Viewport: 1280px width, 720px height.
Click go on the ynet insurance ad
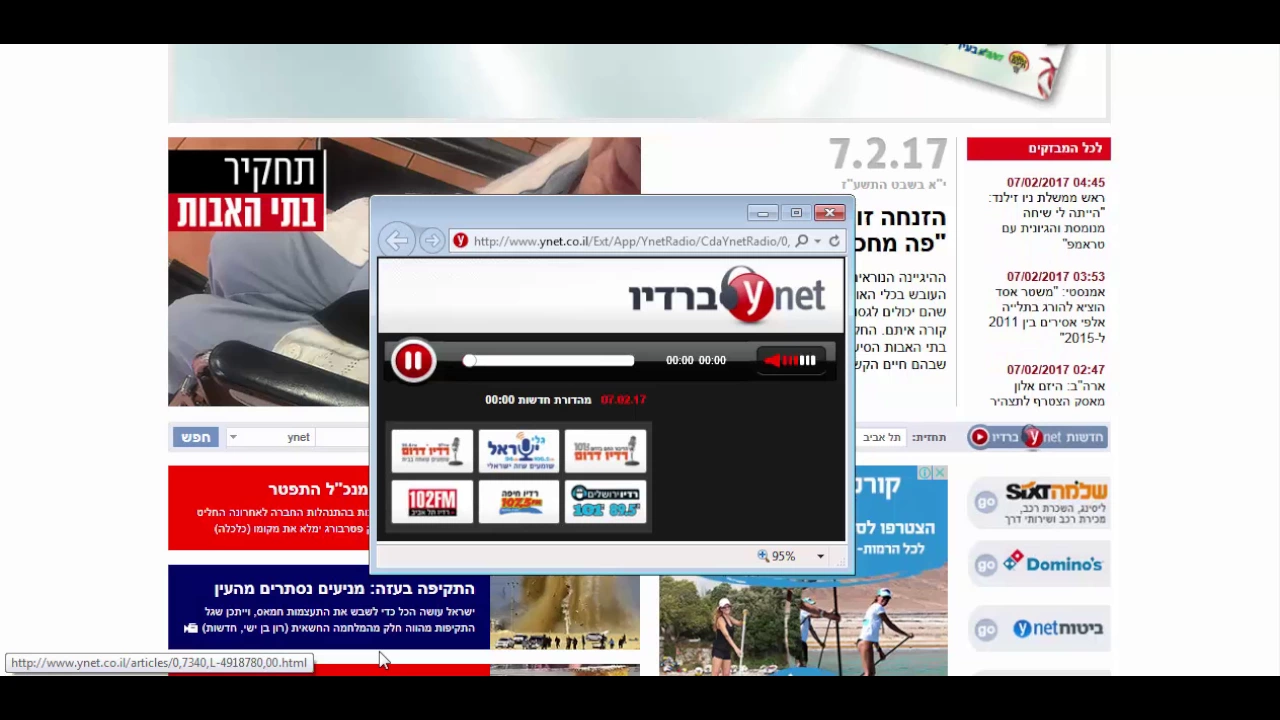click(x=986, y=629)
